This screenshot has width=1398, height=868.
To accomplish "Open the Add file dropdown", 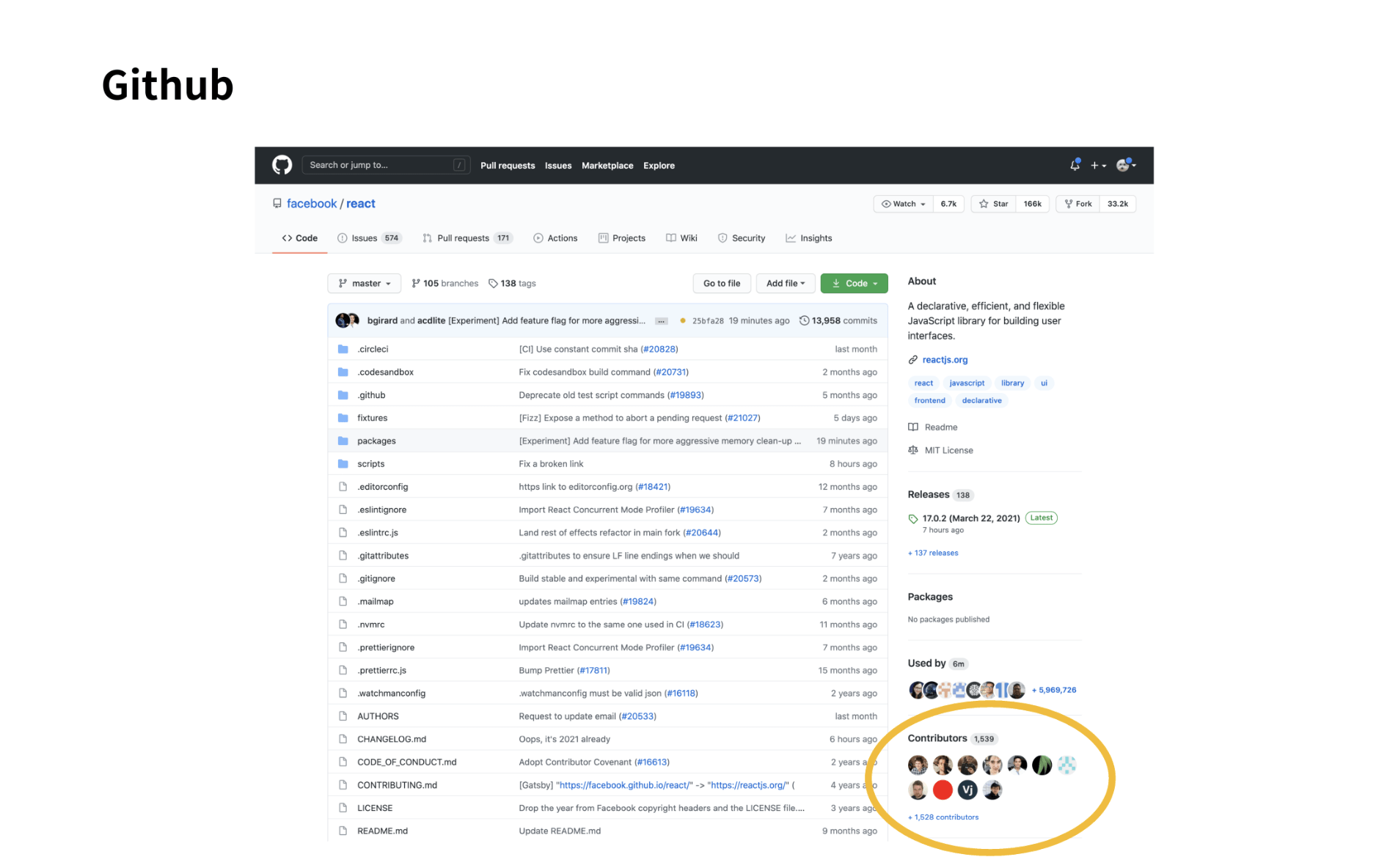I will tap(785, 284).
